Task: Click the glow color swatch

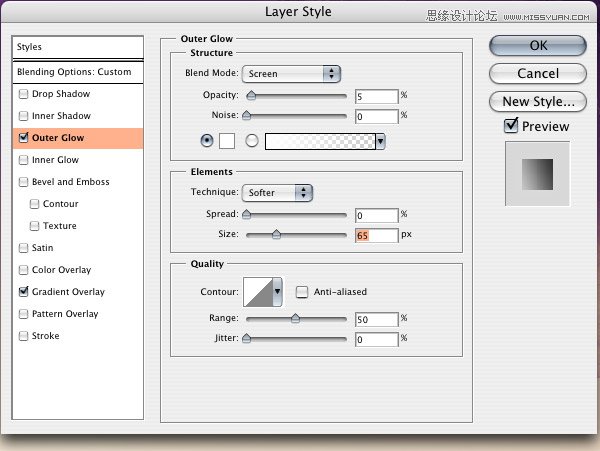Action: (x=227, y=141)
